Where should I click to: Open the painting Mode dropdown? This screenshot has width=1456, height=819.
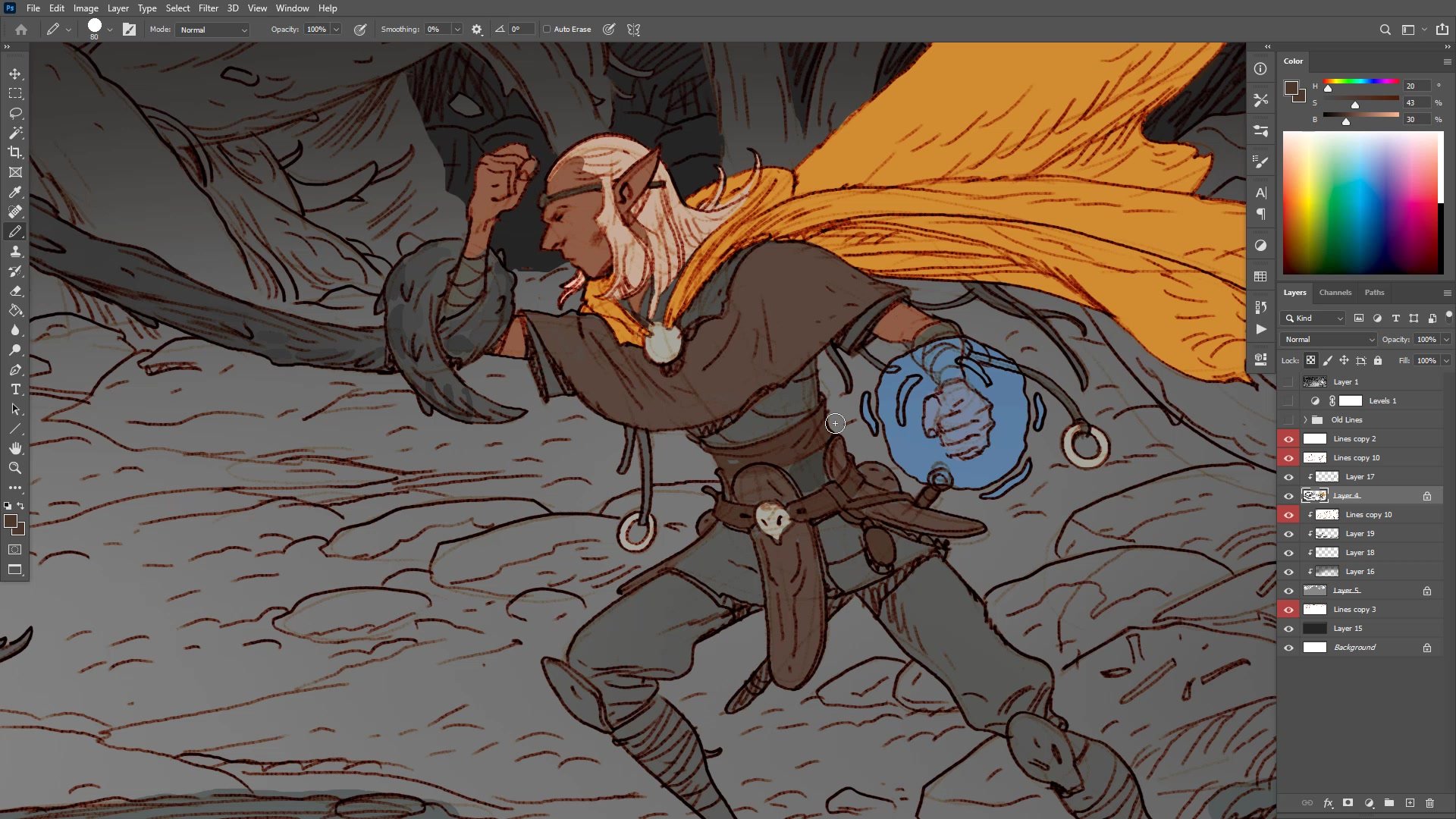[214, 30]
